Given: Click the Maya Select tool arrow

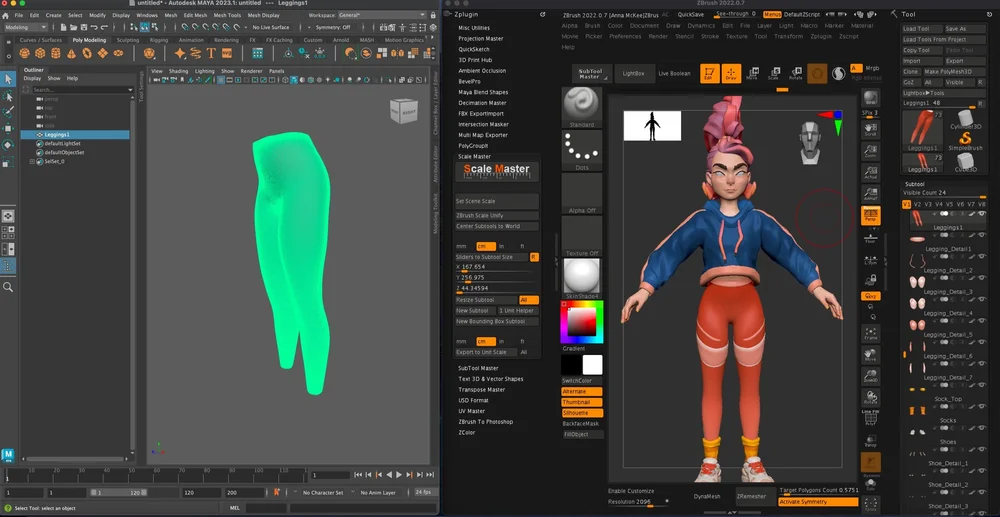Looking at the screenshot, I should (8, 79).
